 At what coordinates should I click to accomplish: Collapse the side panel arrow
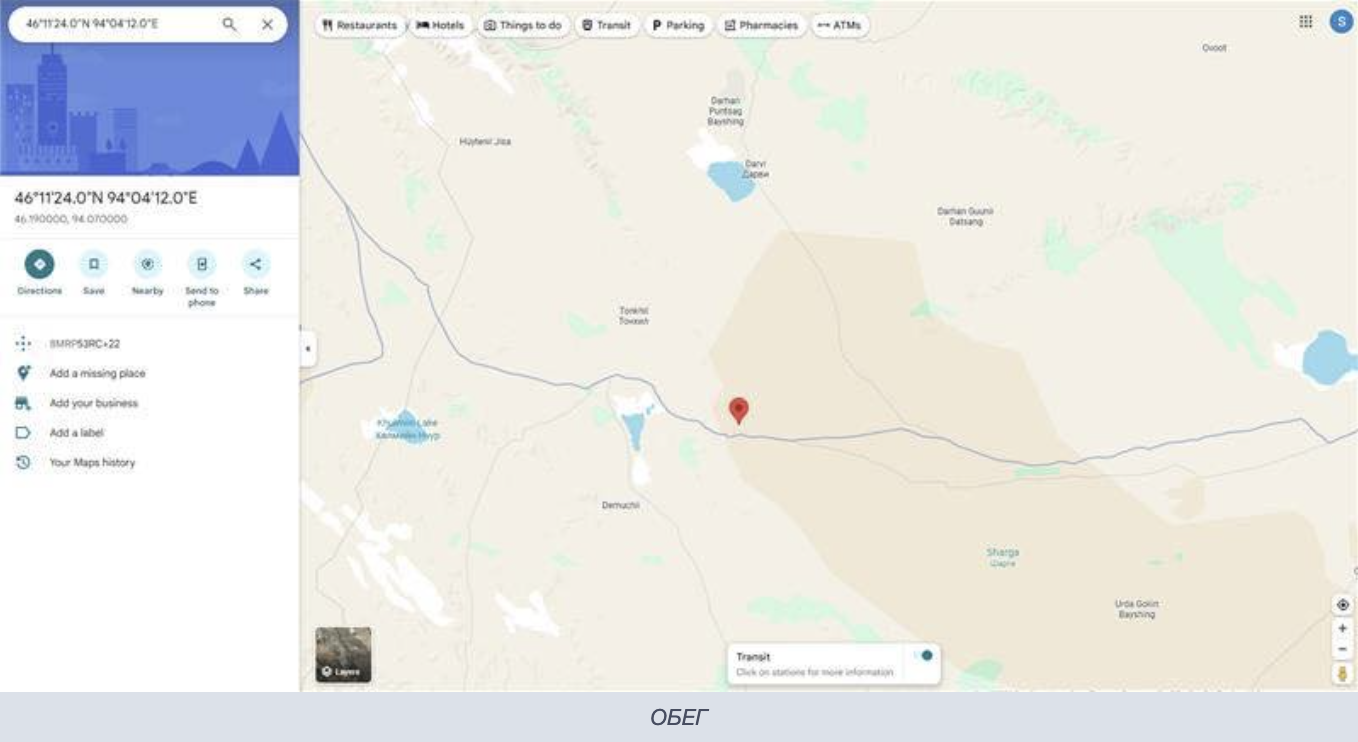pos(308,349)
